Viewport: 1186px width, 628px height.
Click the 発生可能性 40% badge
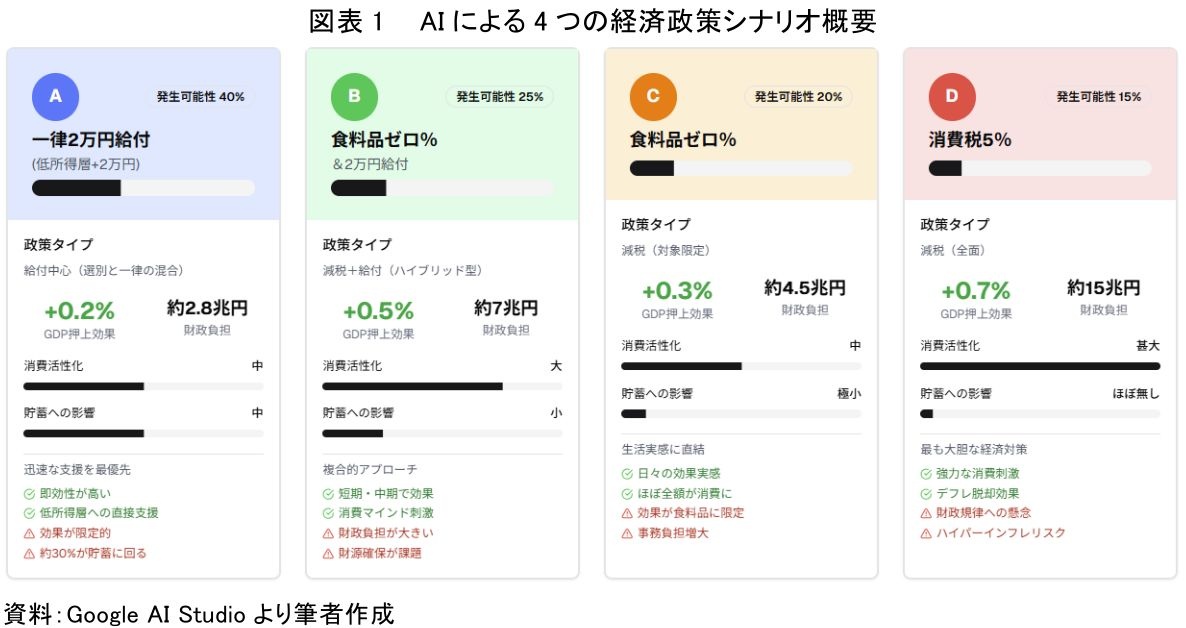coord(200,97)
